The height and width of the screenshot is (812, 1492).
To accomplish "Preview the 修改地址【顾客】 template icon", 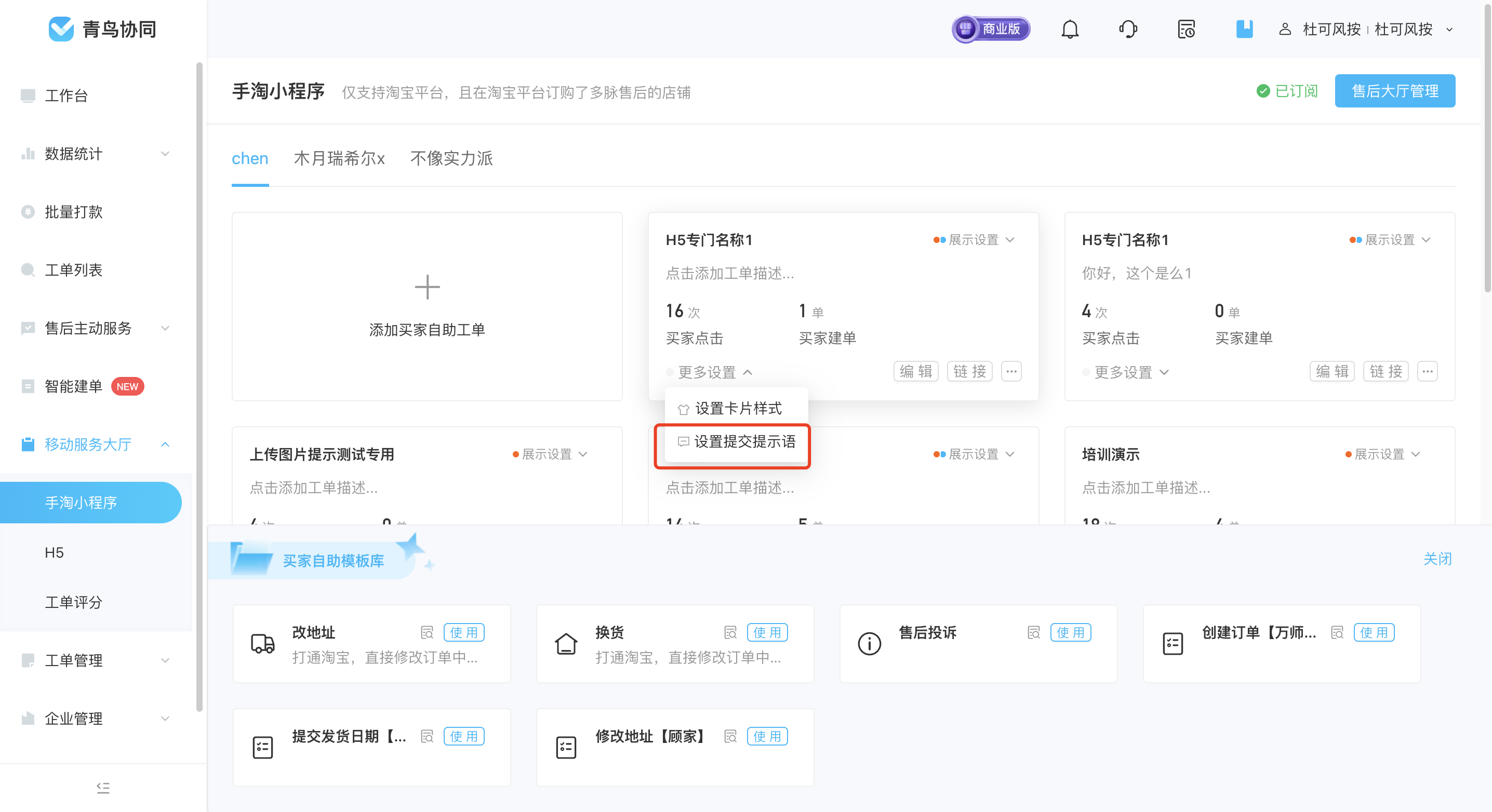I will (x=730, y=736).
